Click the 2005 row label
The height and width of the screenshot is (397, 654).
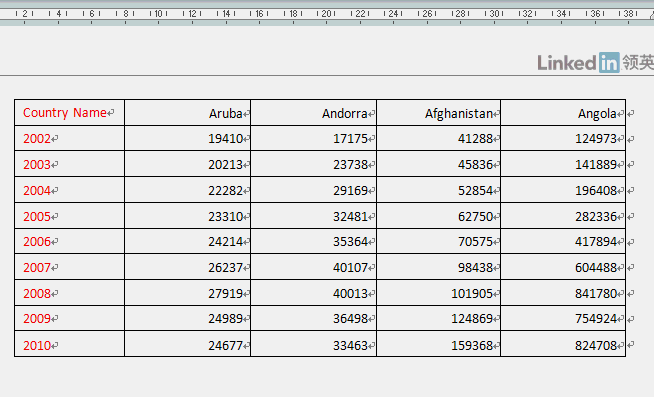(x=37, y=216)
